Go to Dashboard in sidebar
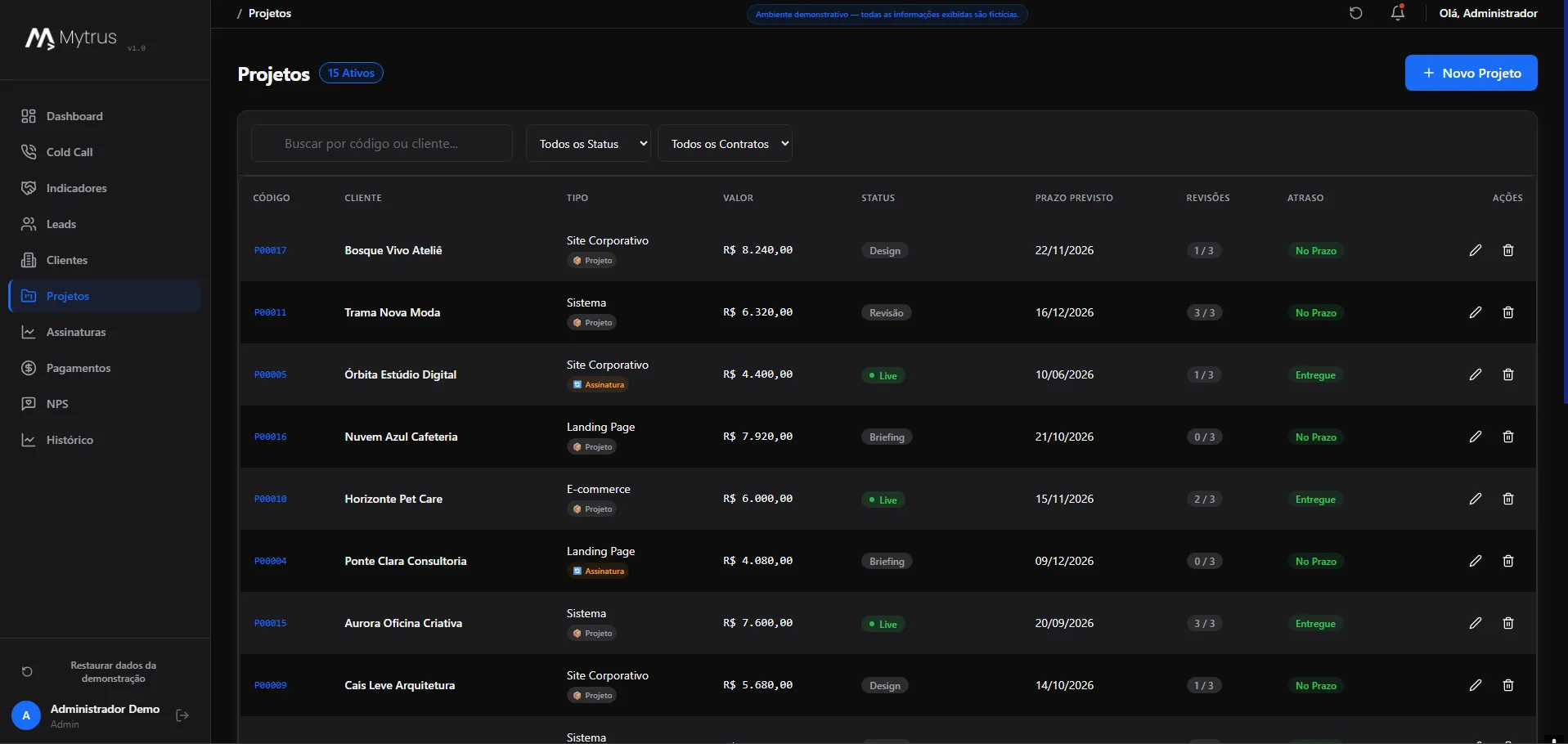The height and width of the screenshot is (744, 1568). pyautogui.click(x=105, y=116)
